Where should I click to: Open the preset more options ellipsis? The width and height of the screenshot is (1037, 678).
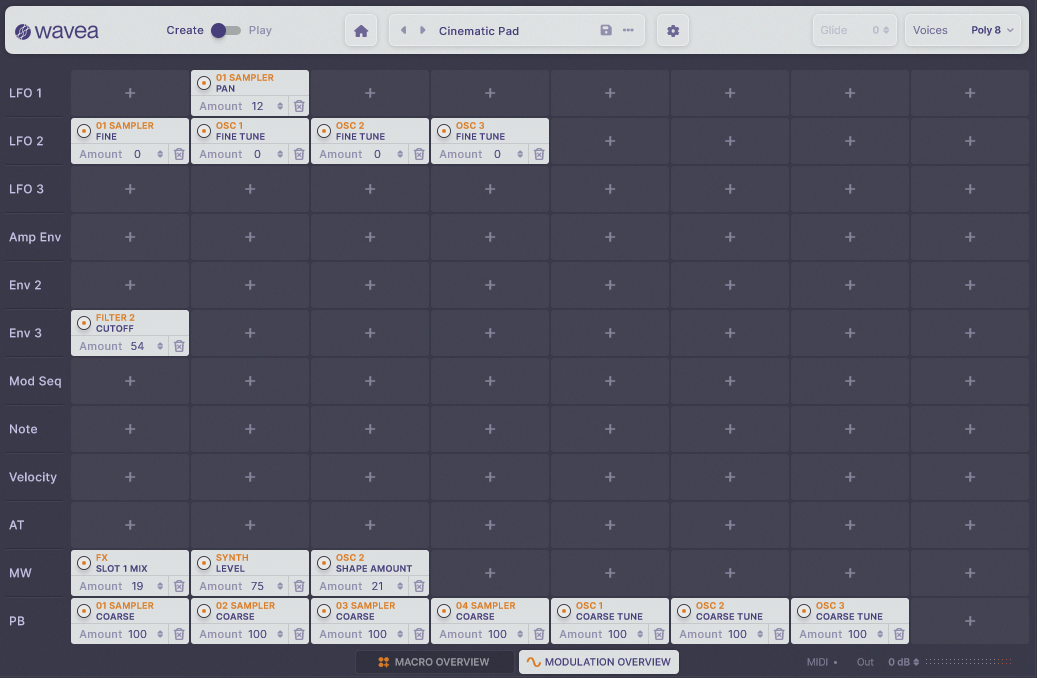click(628, 31)
